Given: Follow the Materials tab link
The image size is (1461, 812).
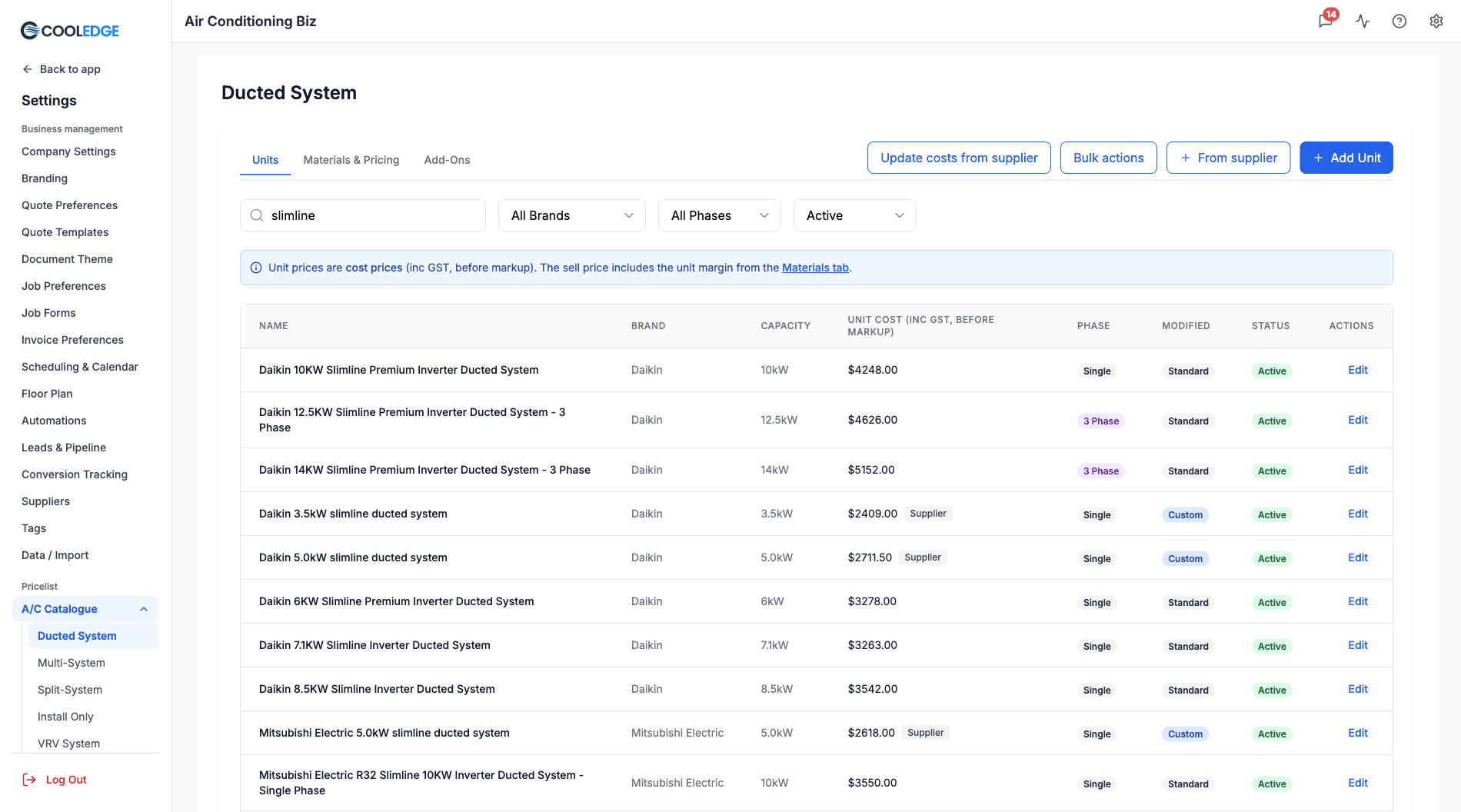Looking at the screenshot, I should click(x=815, y=268).
